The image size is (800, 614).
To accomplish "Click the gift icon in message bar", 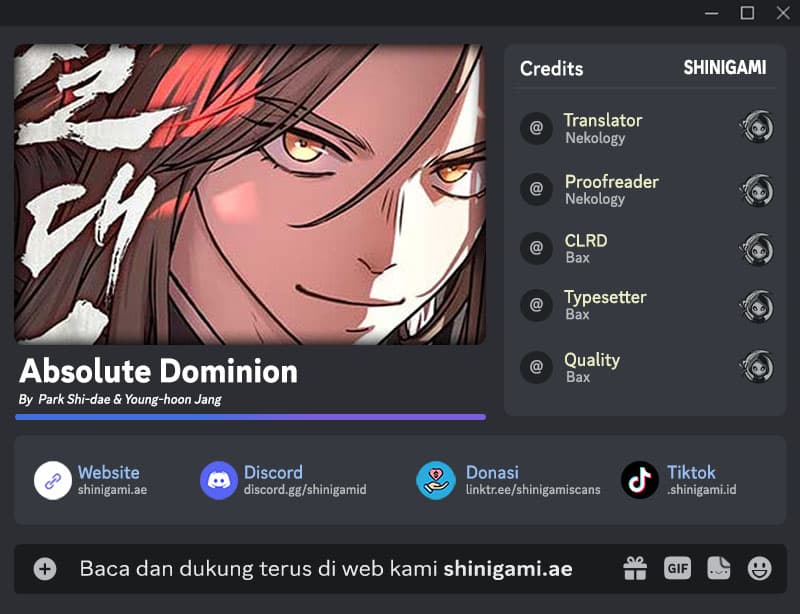I will point(635,569).
